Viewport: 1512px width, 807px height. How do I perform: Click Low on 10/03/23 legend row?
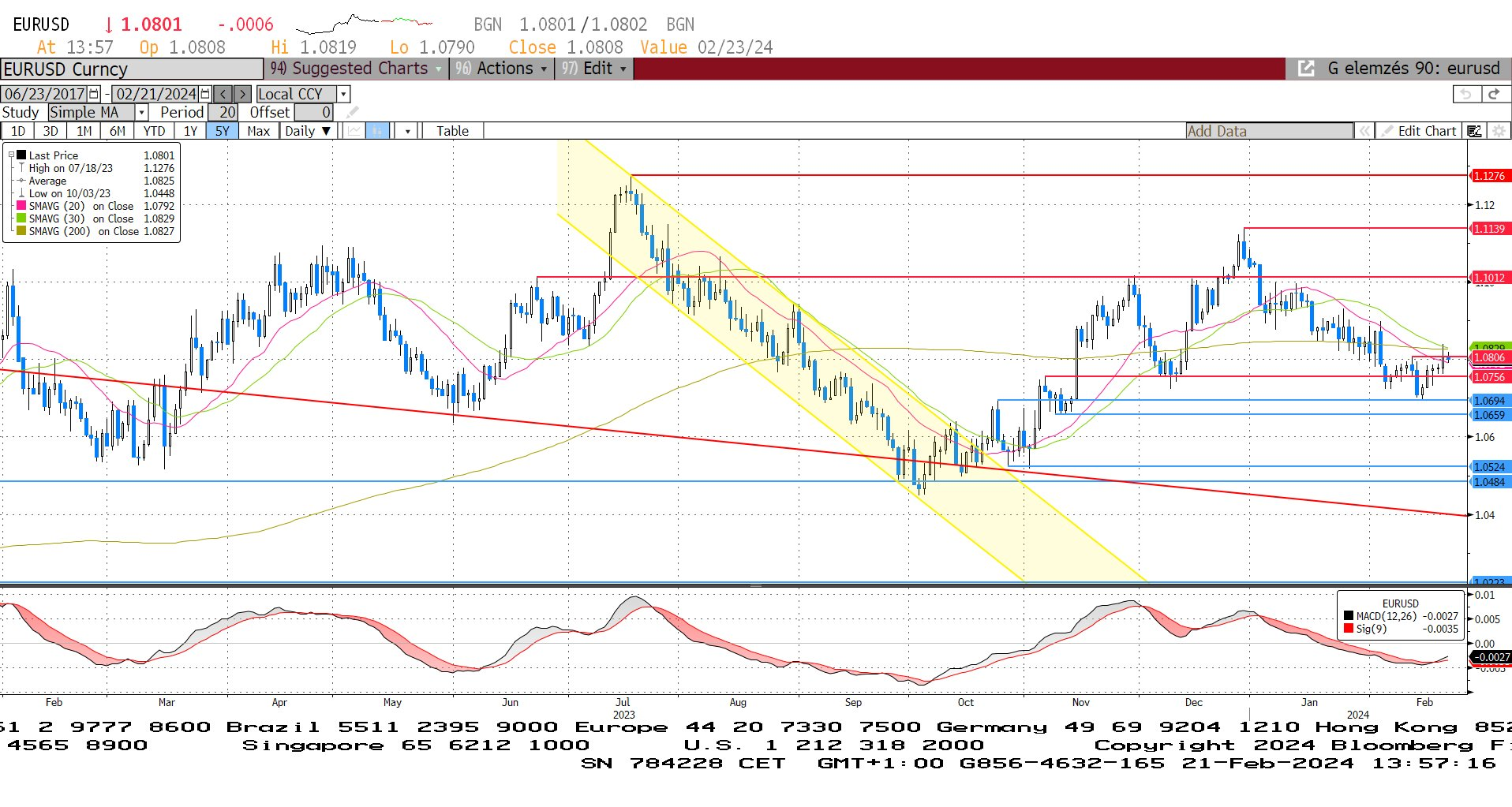click(95, 193)
